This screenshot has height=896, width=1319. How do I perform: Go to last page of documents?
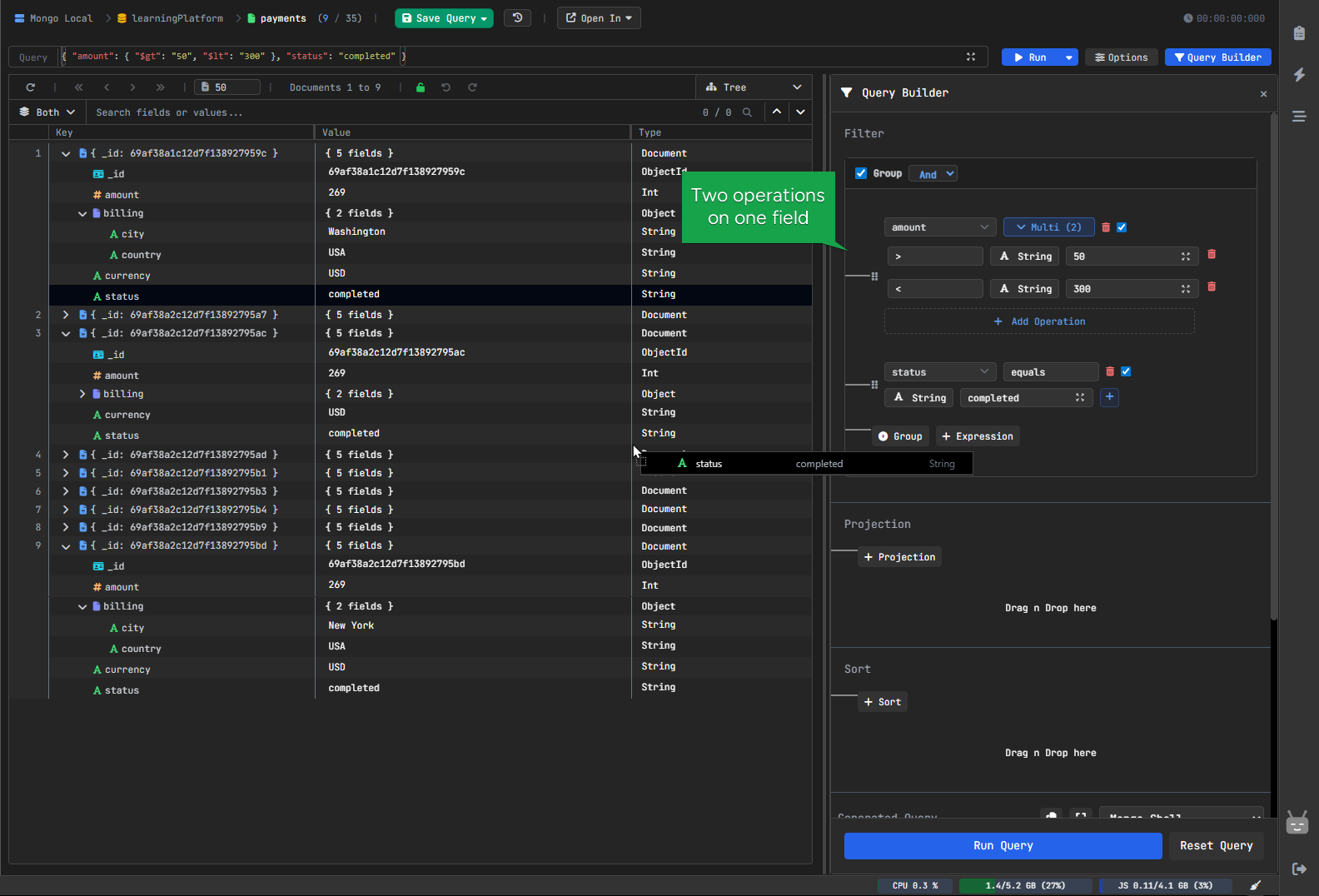pyautogui.click(x=160, y=87)
